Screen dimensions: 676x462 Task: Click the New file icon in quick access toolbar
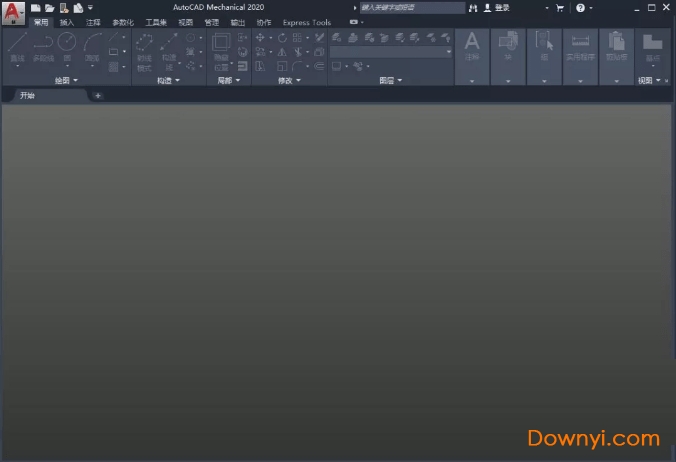(35, 8)
